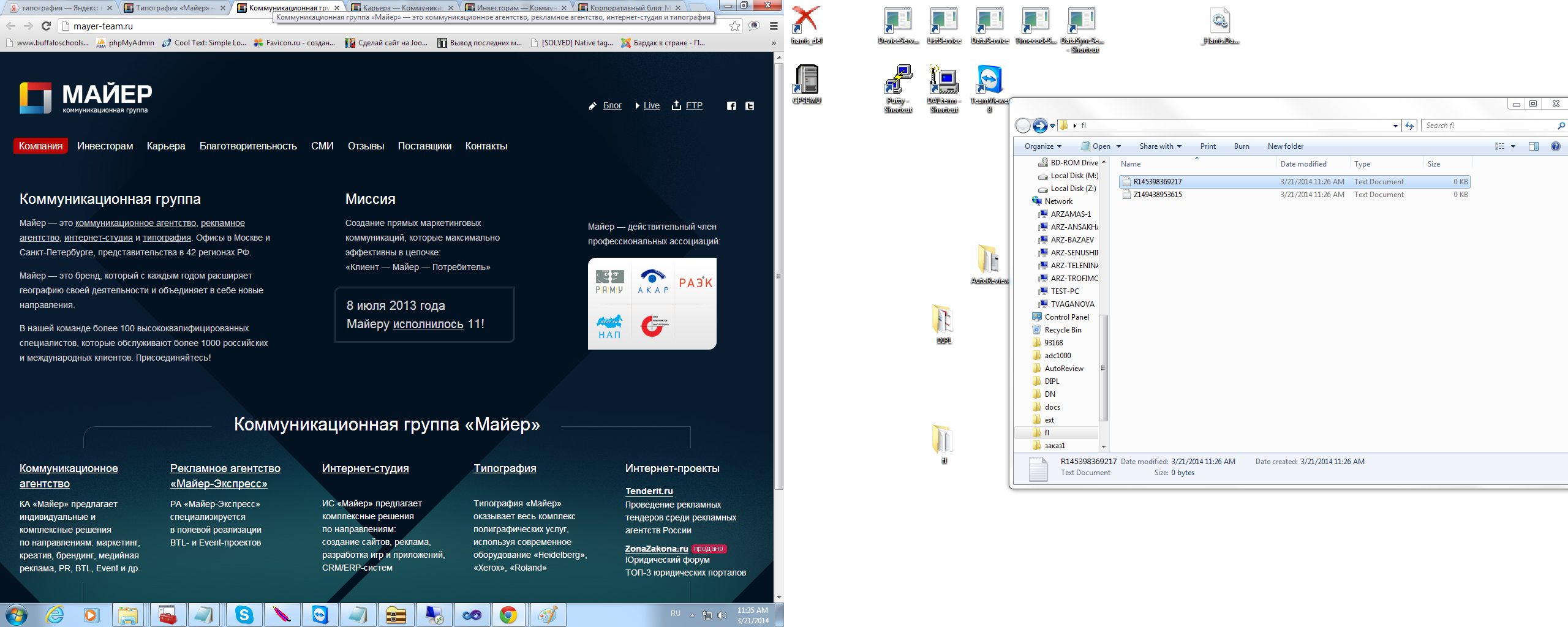
Task: Open Explorer help question mark icon
Action: point(1555,146)
